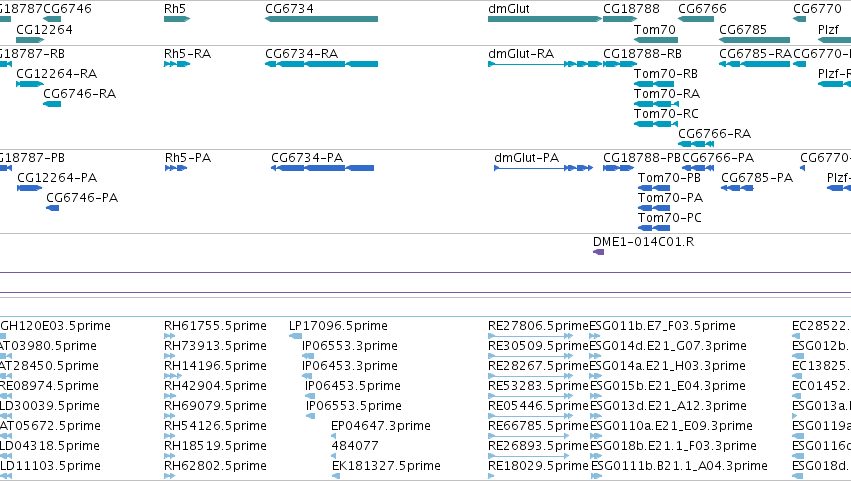Viewport: 851px width, 481px height.
Task: Open the ESG011b.E7_F03.5prime EST label
Action: [x=662, y=326]
